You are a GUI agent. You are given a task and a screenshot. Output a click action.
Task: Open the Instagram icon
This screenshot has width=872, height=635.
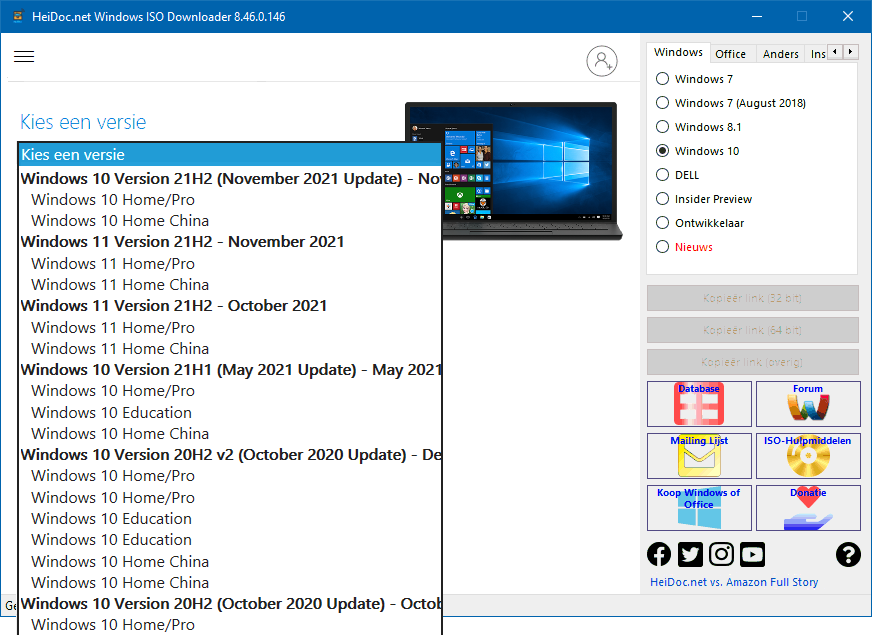(x=721, y=554)
